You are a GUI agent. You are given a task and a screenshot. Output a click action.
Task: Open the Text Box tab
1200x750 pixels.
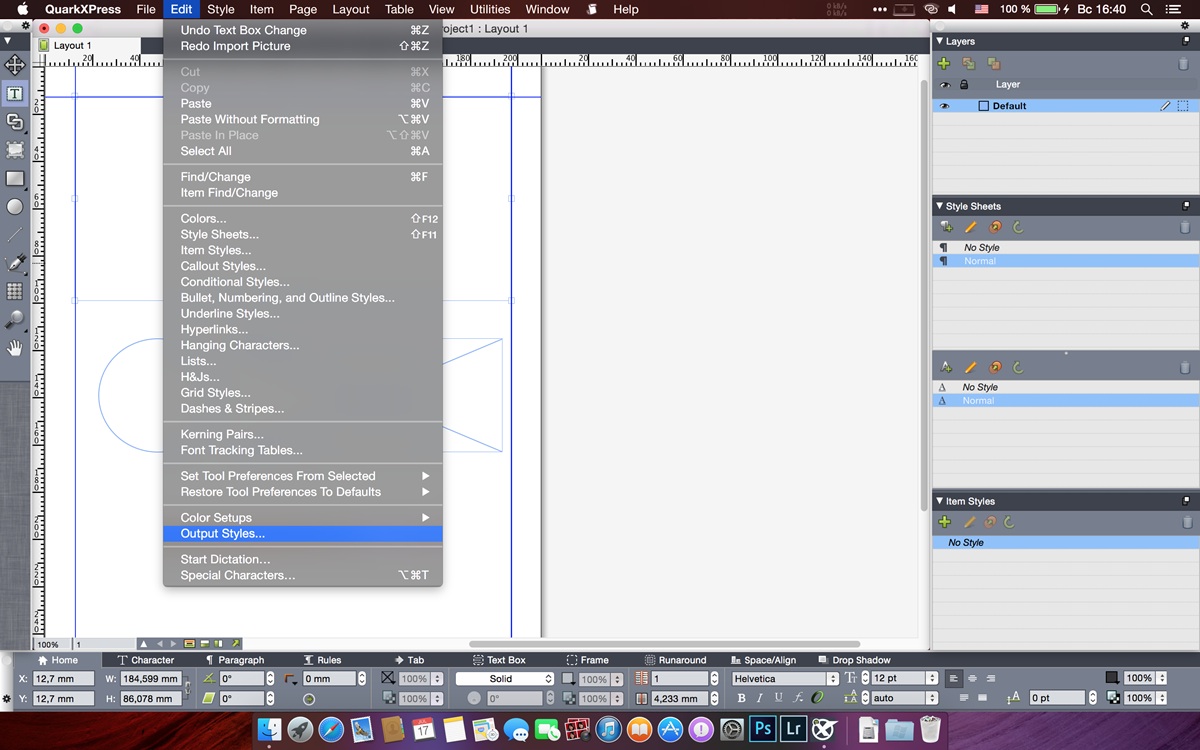(x=499, y=660)
